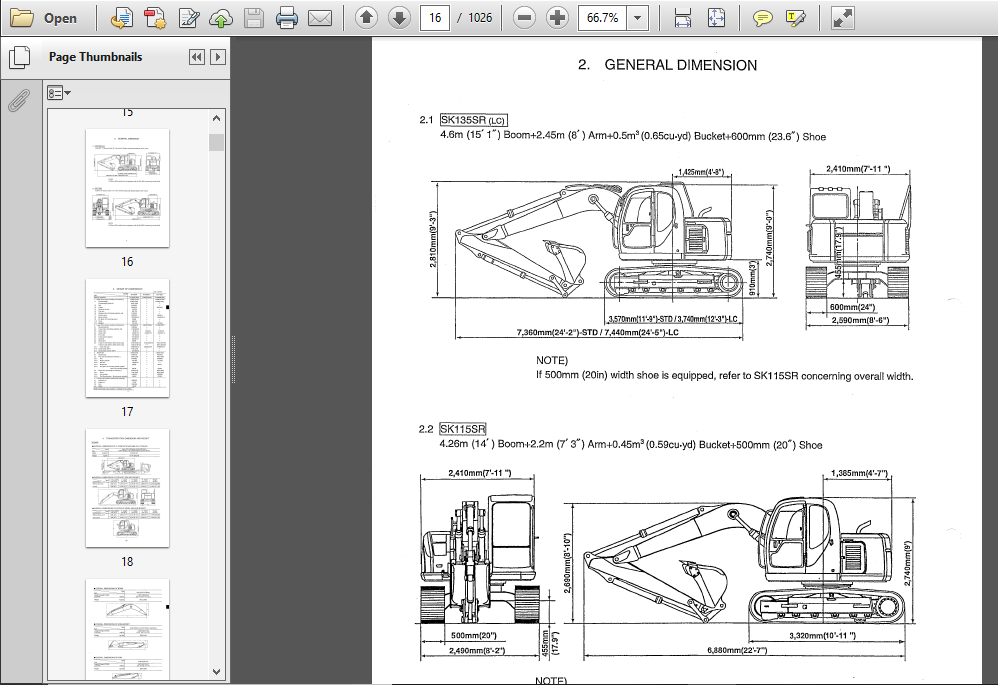
Task: Select the page 18 thumbnail
Action: point(127,488)
